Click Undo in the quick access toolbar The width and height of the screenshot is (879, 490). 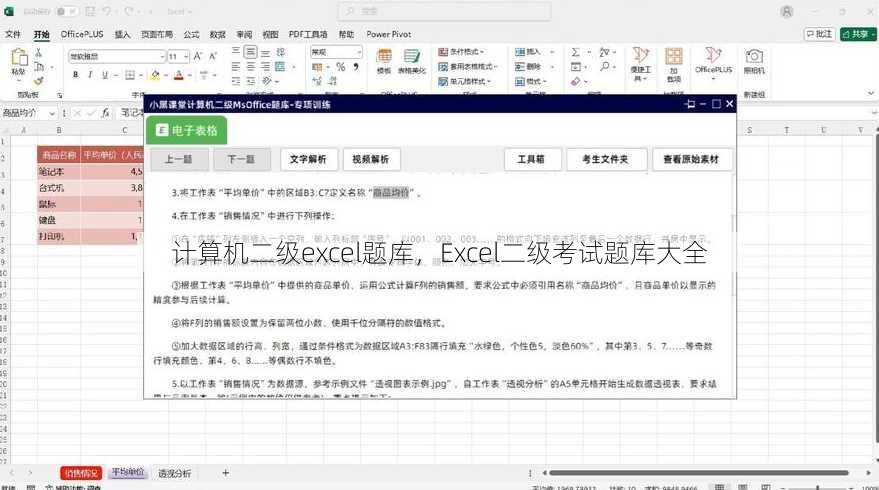click(x=107, y=11)
